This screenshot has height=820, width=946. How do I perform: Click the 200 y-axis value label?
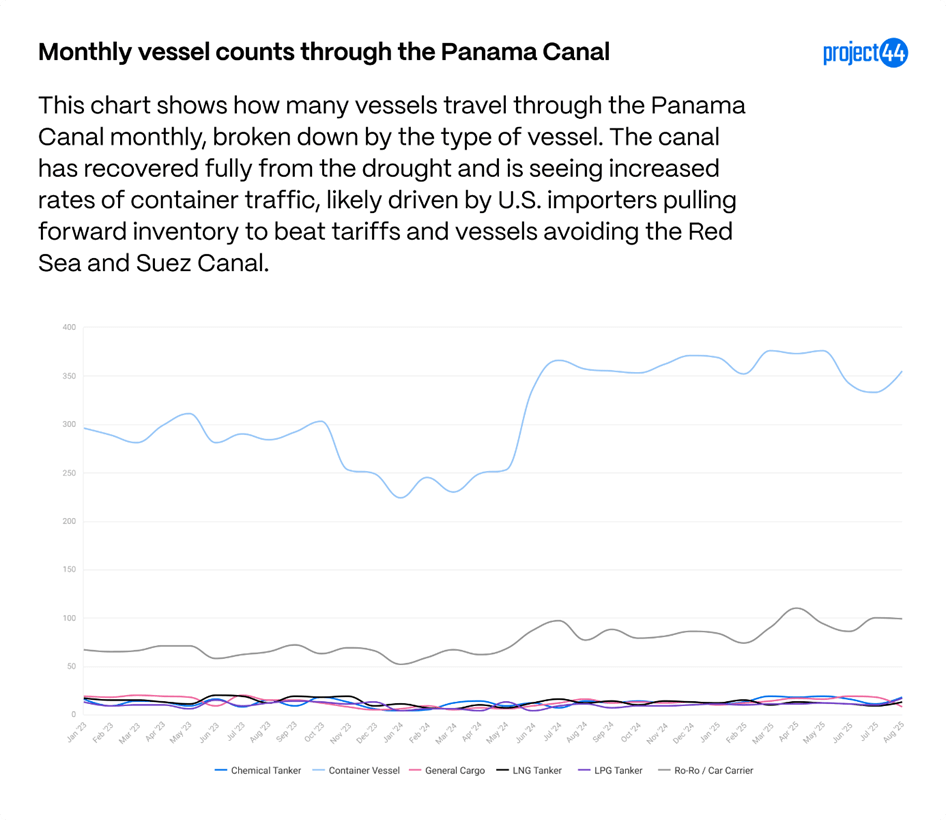pos(69,521)
